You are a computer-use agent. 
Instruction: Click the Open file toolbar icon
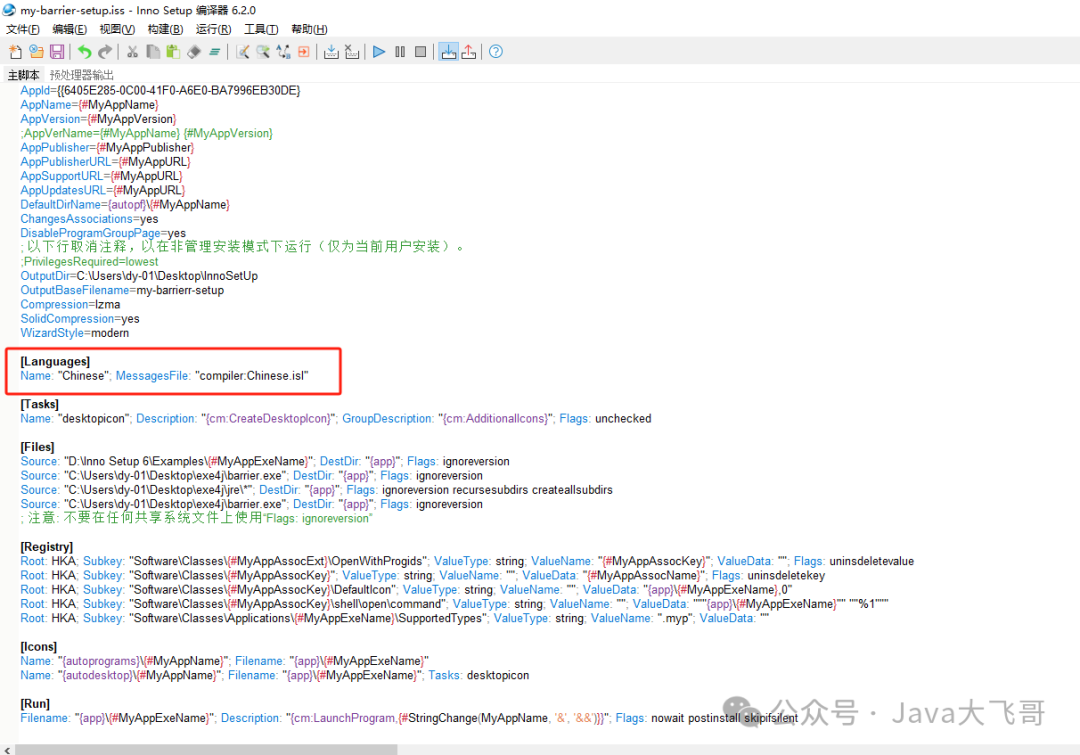coord(36,52)
